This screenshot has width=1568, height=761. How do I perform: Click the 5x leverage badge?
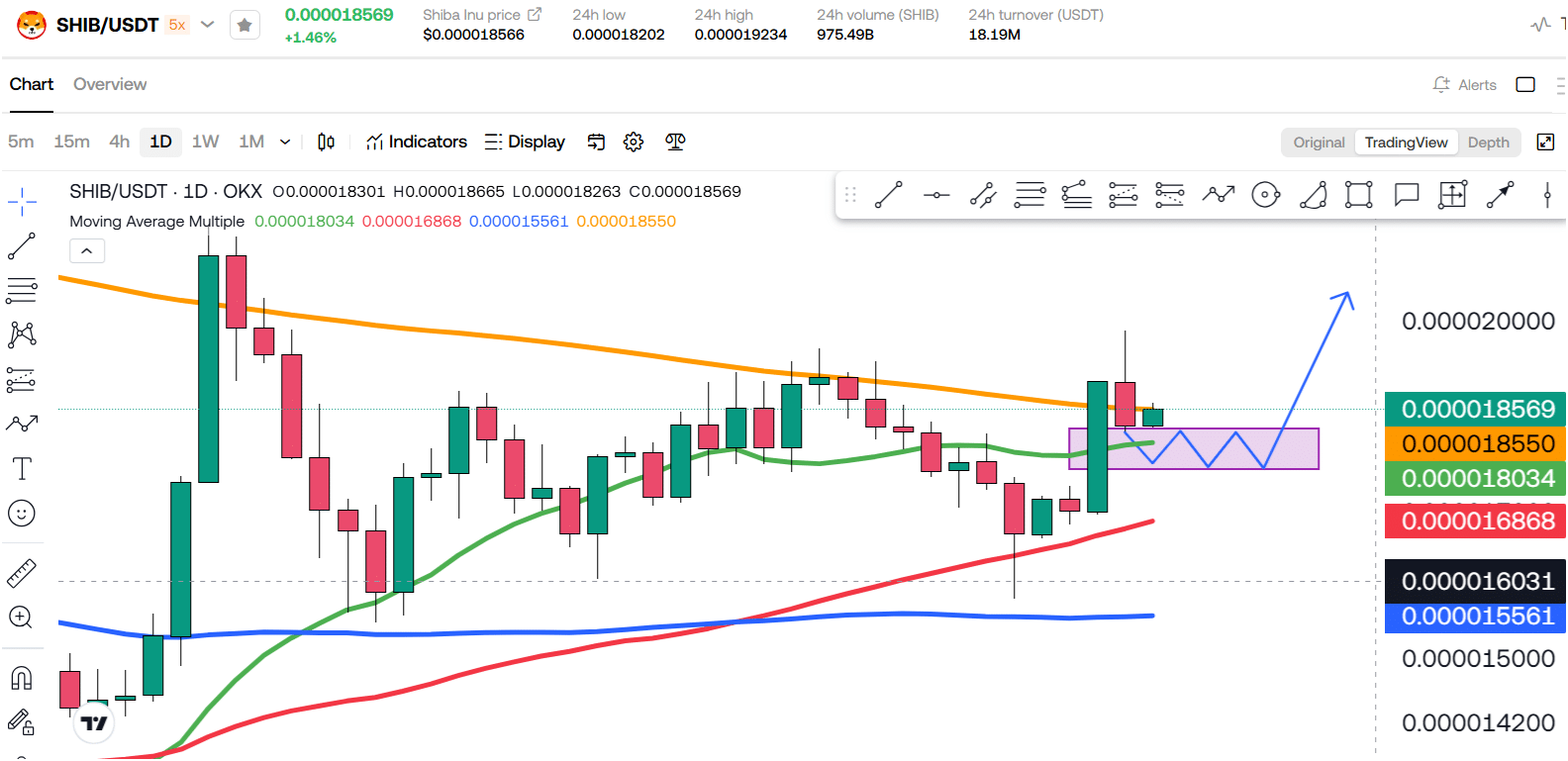(x=177, y=25)
